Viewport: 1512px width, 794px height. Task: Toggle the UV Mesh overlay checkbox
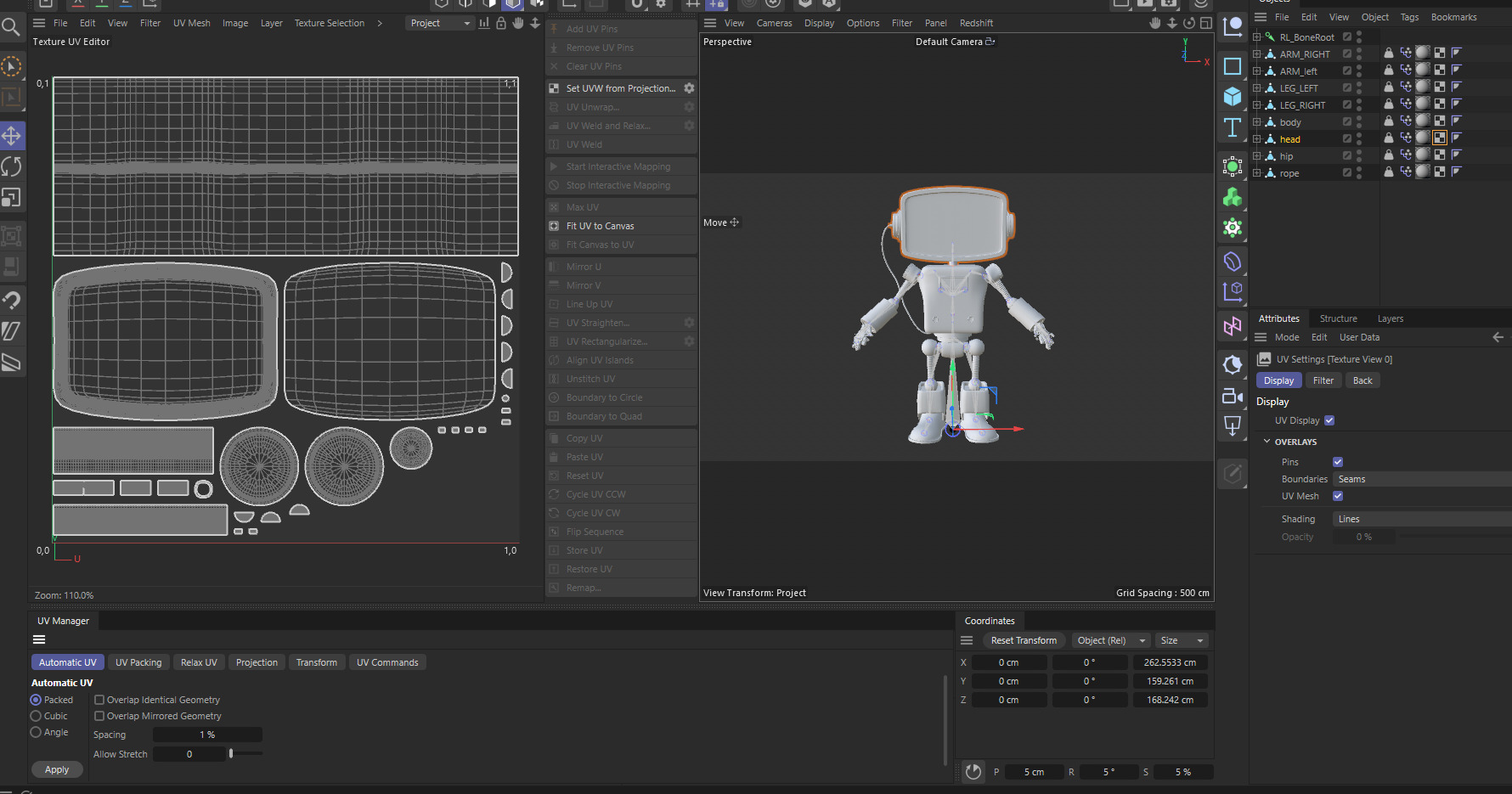click(x=1338, y=496)
